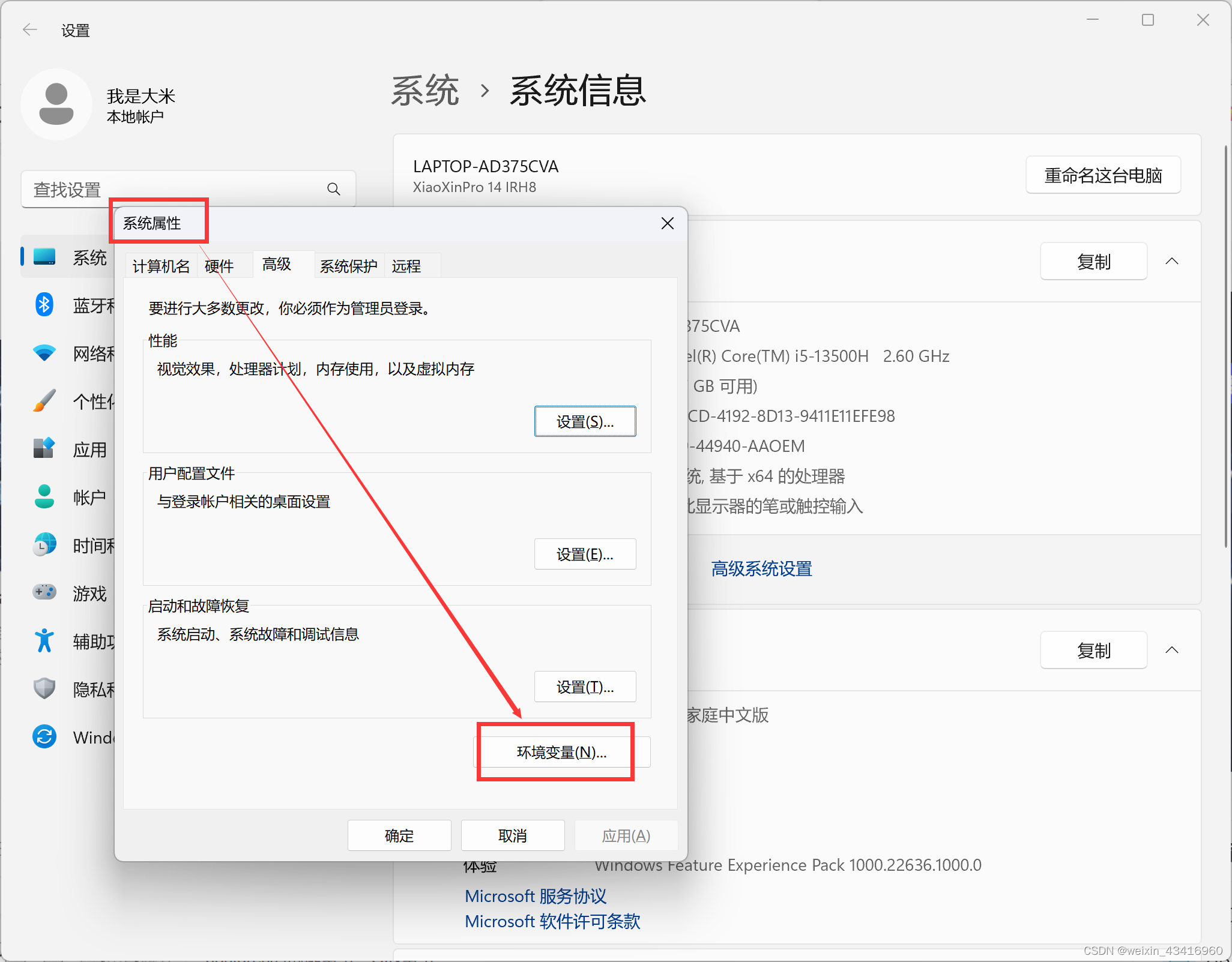Open the Network Wi-Fi sidebar icon
This screenshot has width=1232, height=962.
pyautogui.click(x=44, y=353)
